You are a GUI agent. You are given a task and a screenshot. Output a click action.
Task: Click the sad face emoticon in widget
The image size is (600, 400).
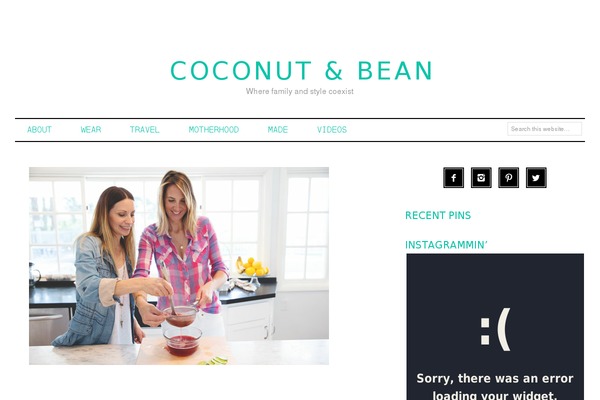[x=495, y=330]
